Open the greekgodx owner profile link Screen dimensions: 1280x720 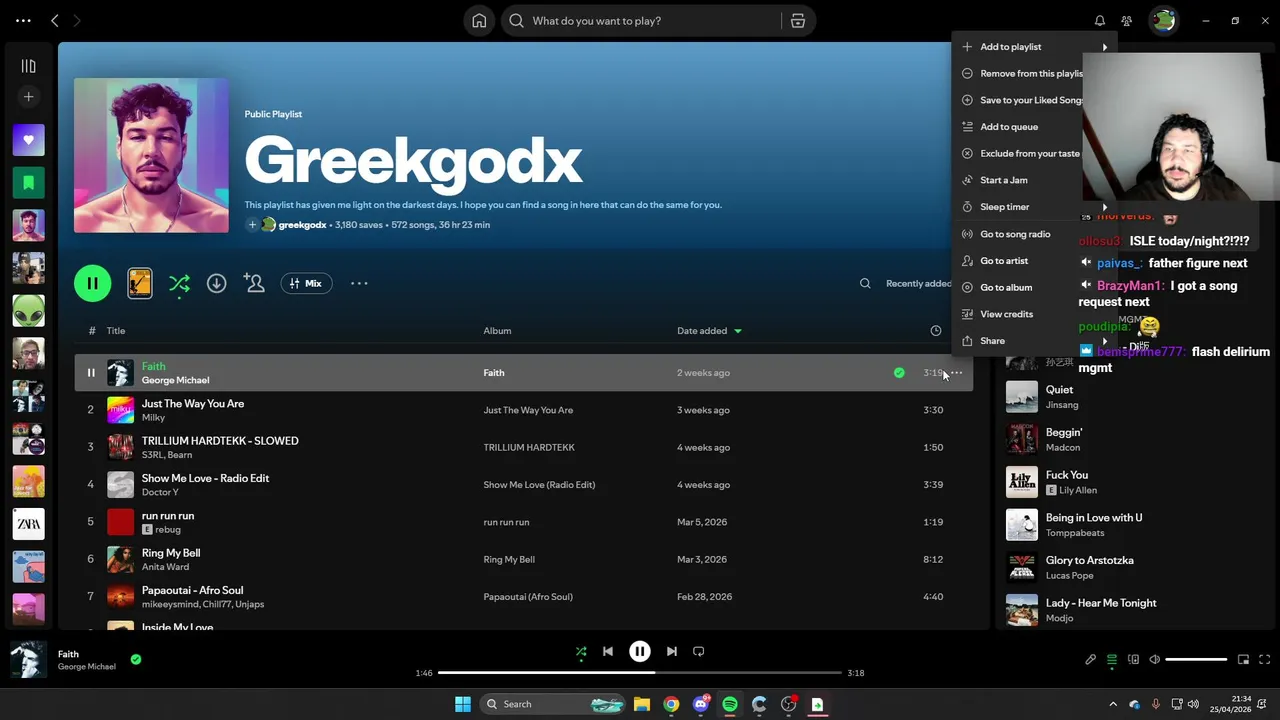pos(302,225)
